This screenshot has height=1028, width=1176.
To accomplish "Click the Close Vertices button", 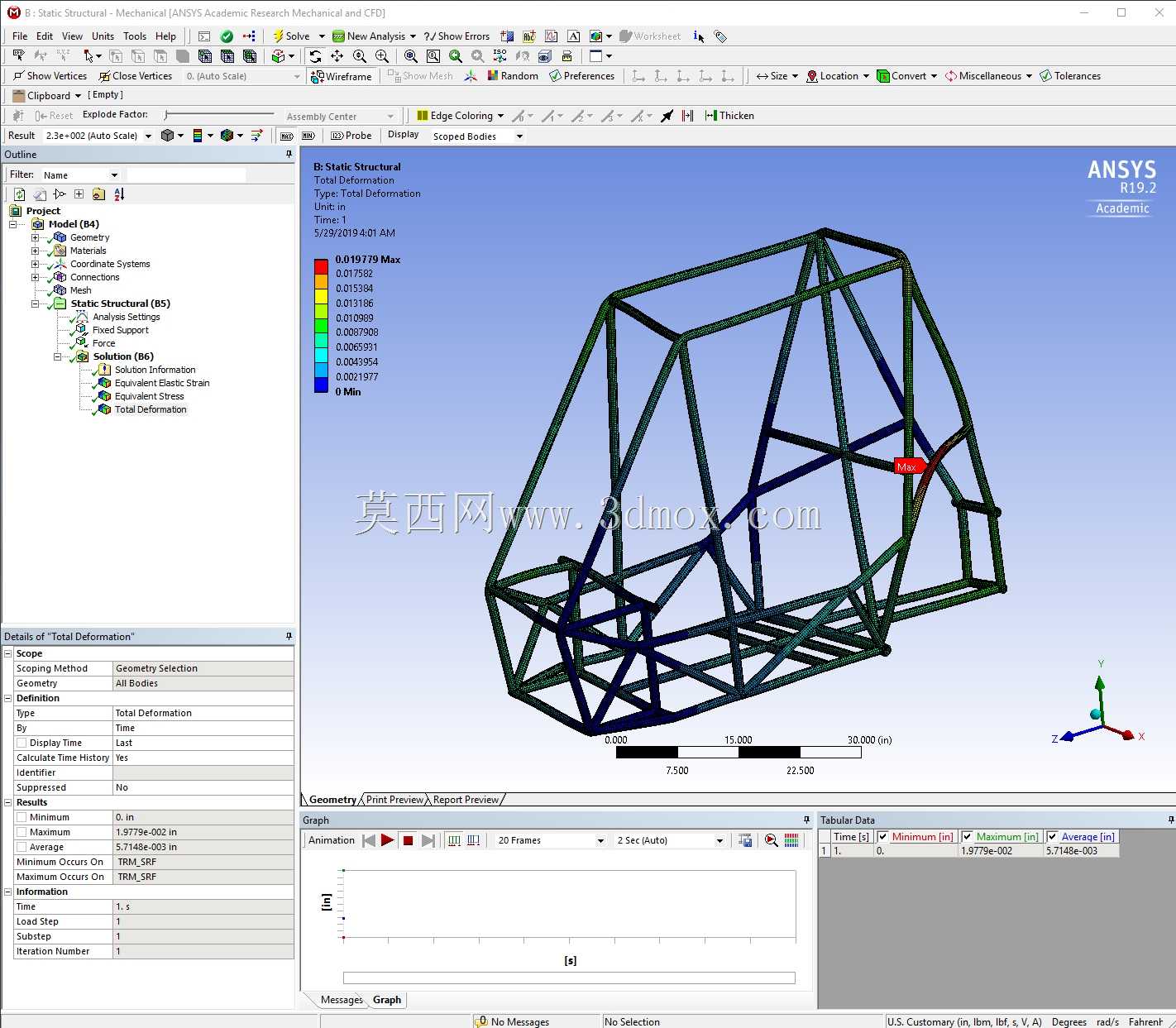I will pyautogui.click(x=136, y=76).
